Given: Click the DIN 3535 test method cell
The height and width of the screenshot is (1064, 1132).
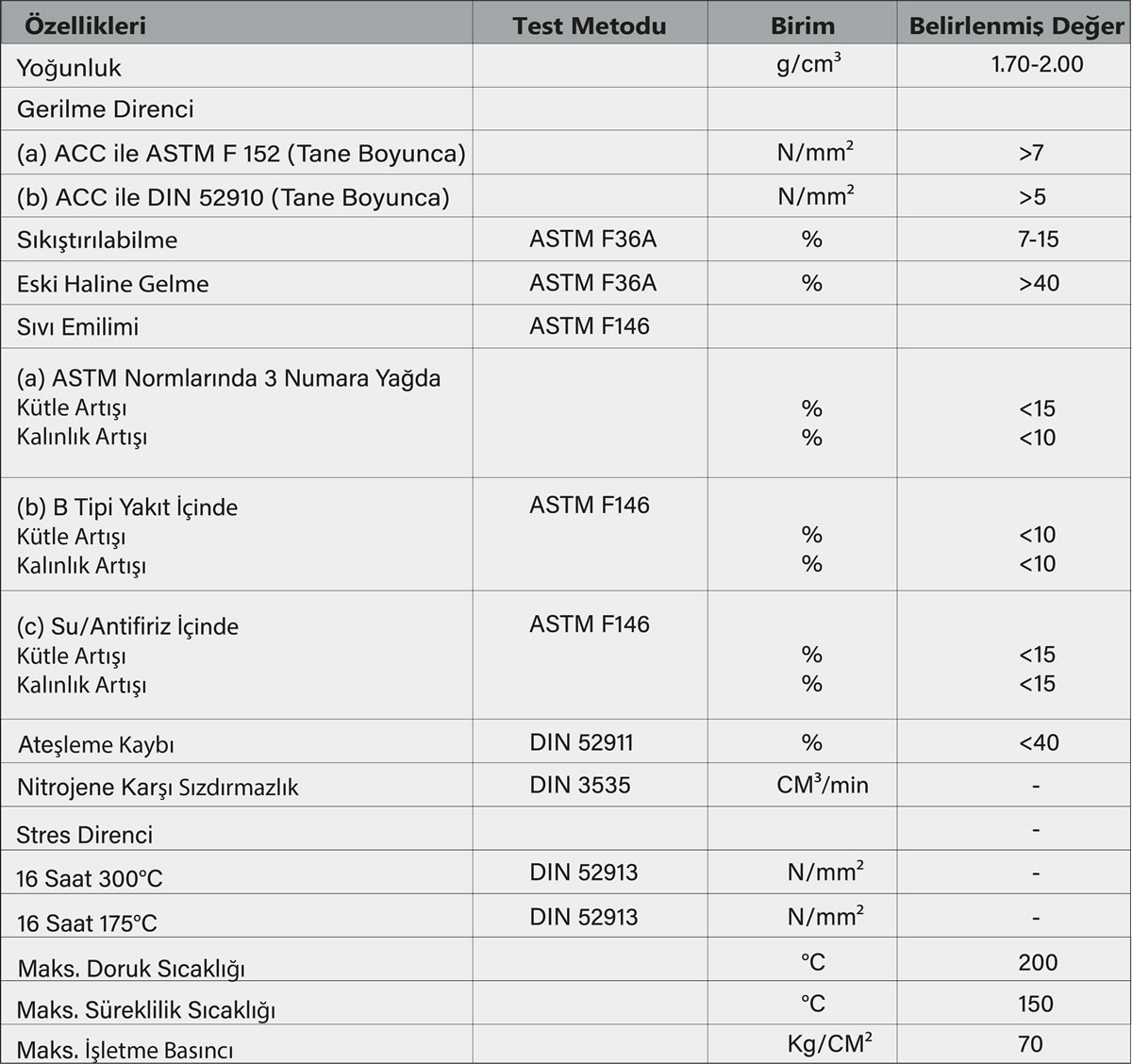Looking at the screenshot, I should 579,785.
